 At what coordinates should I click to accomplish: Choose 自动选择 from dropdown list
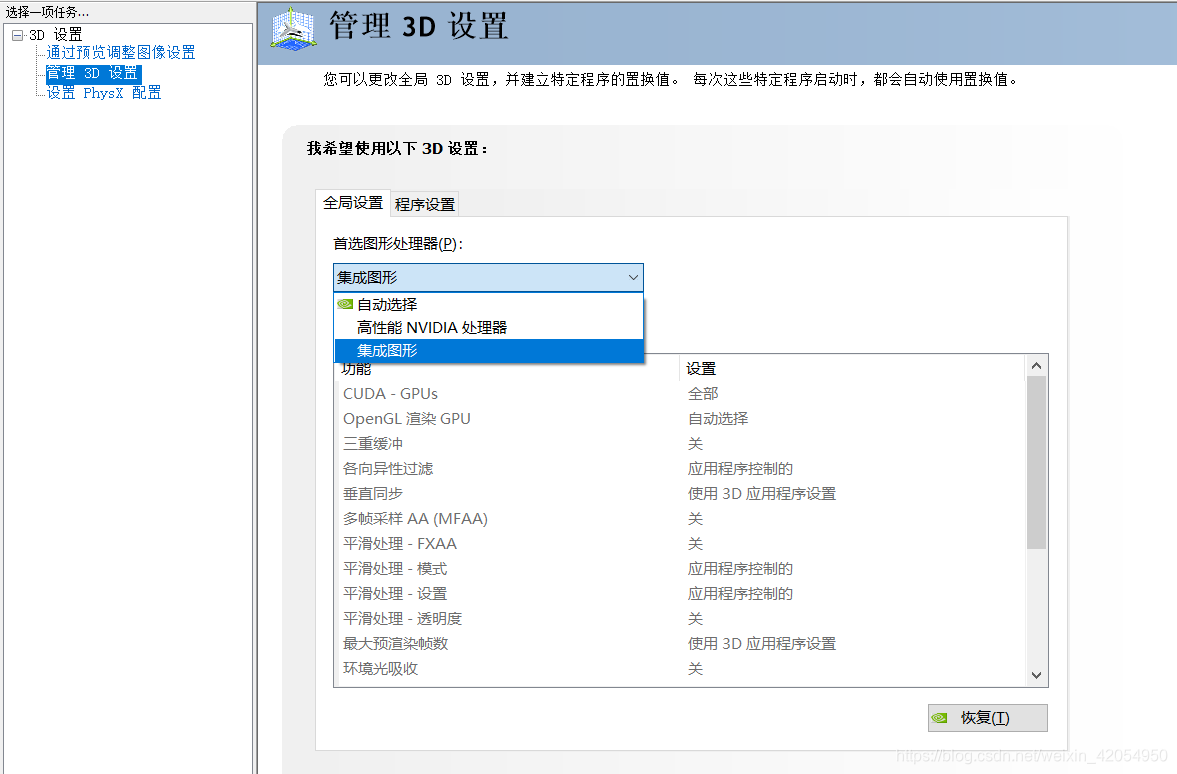point(489,305)
